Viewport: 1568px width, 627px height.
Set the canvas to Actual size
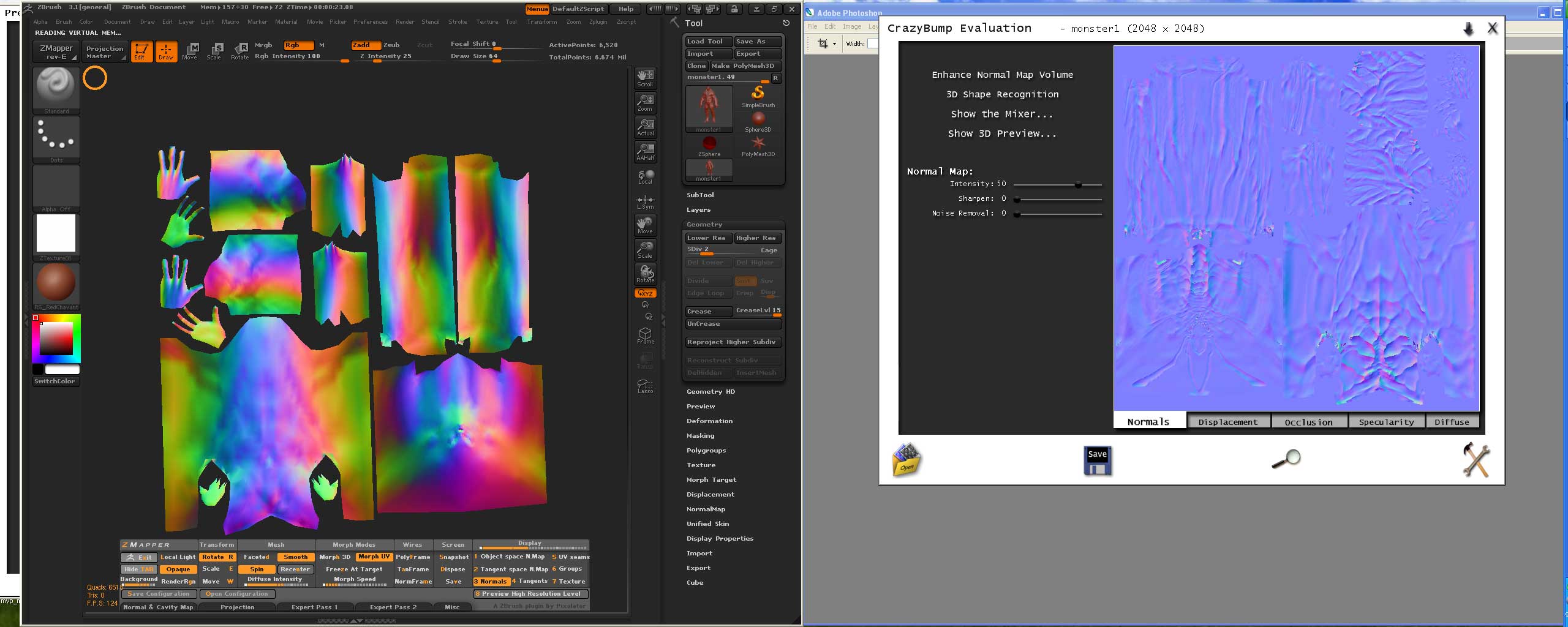(645, 127)
